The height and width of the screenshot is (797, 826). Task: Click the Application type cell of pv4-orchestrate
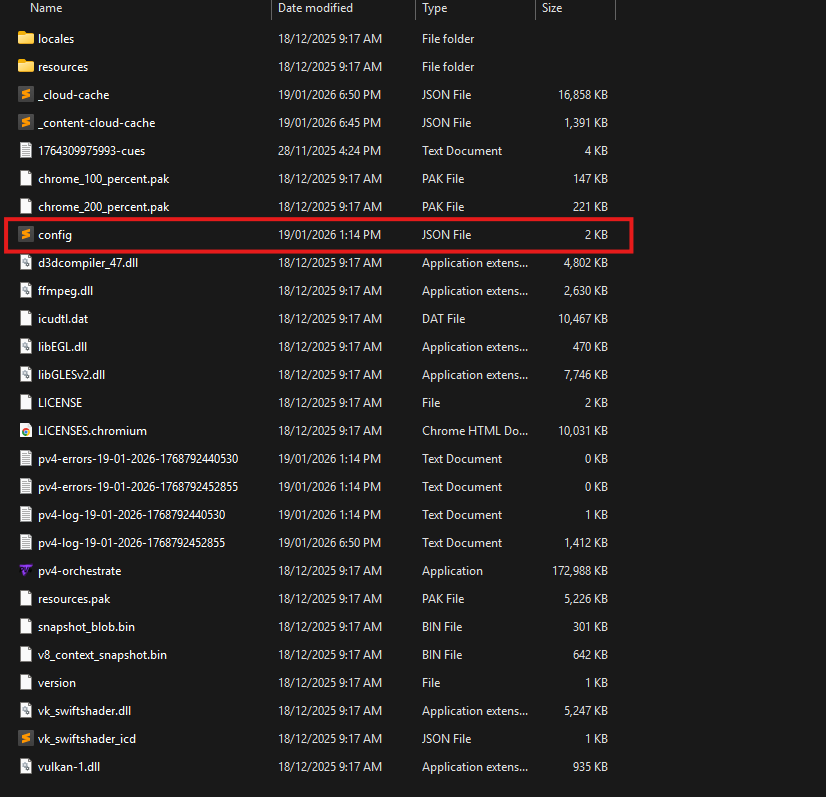click(452, 571)
